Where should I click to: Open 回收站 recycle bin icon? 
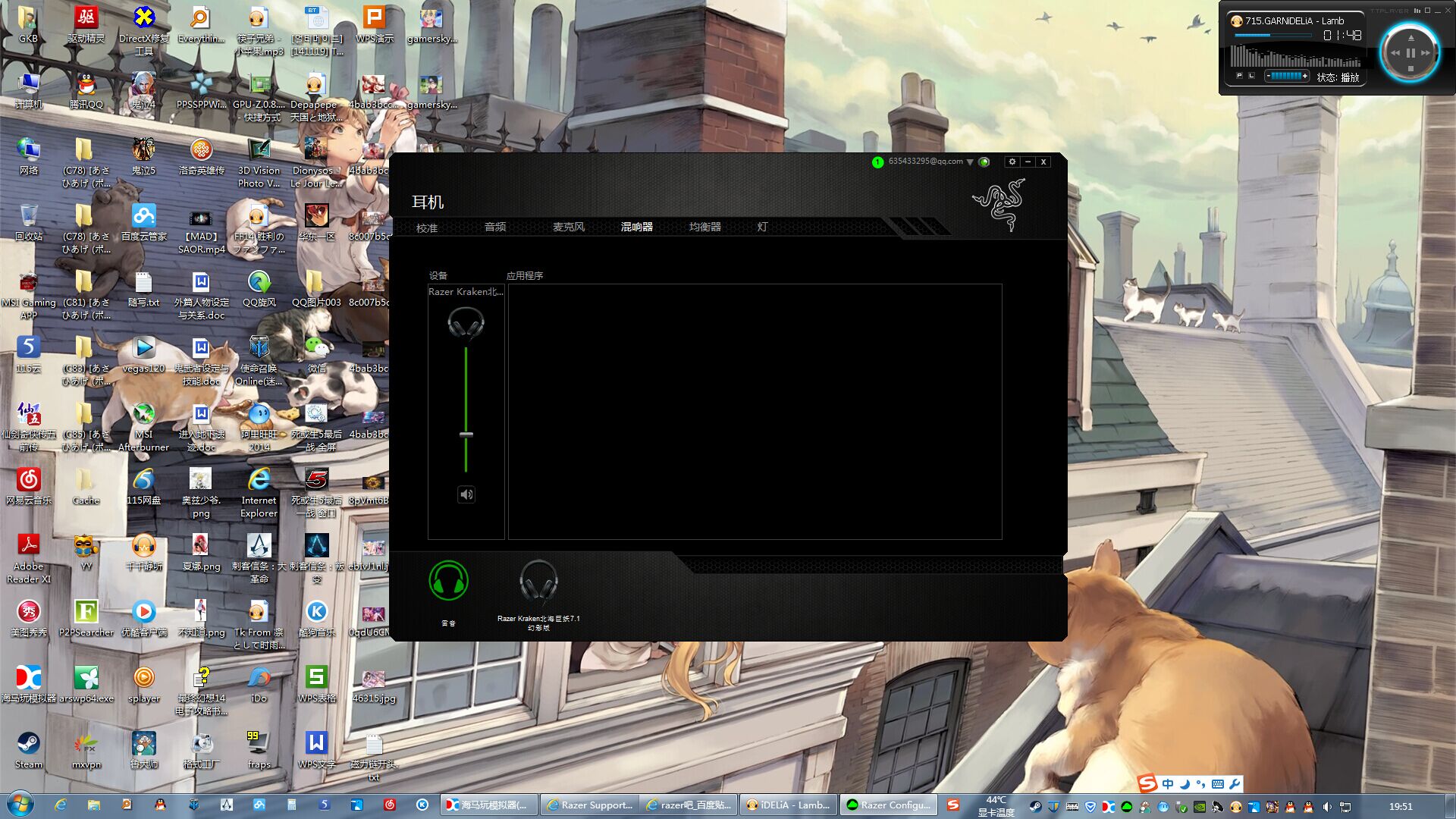coord(29,221)
